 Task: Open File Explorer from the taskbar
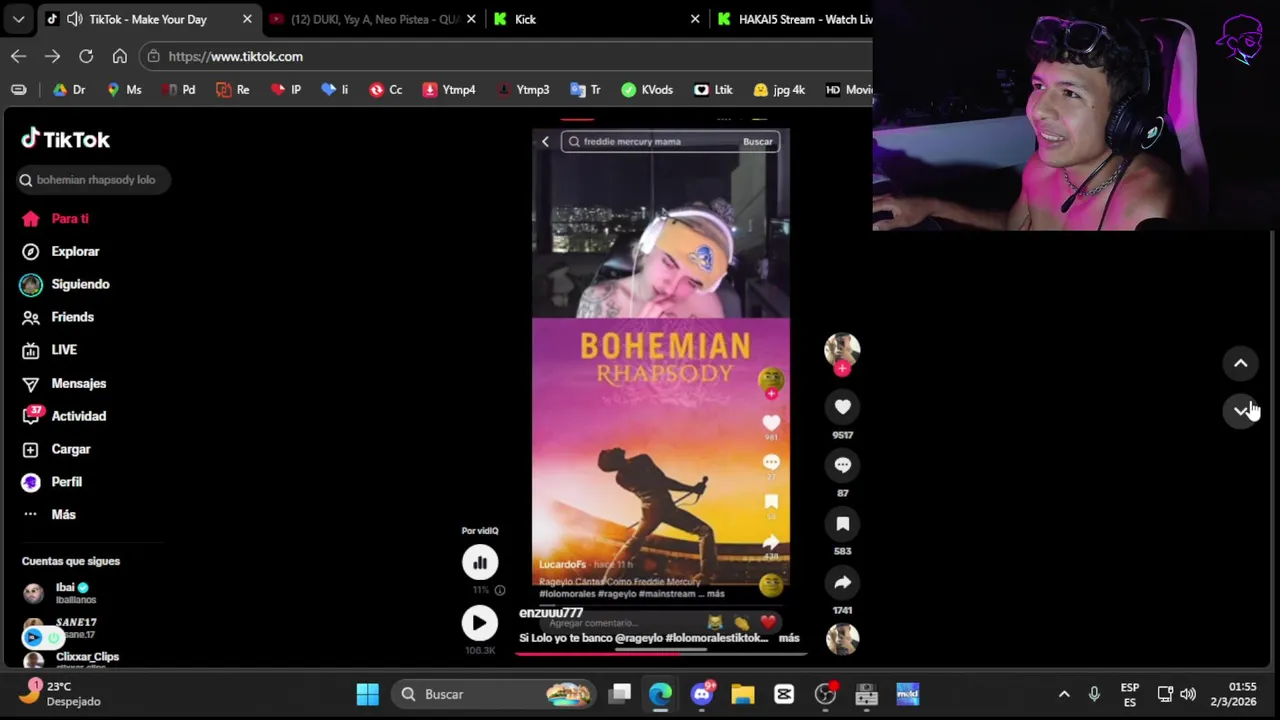[742, 694]
